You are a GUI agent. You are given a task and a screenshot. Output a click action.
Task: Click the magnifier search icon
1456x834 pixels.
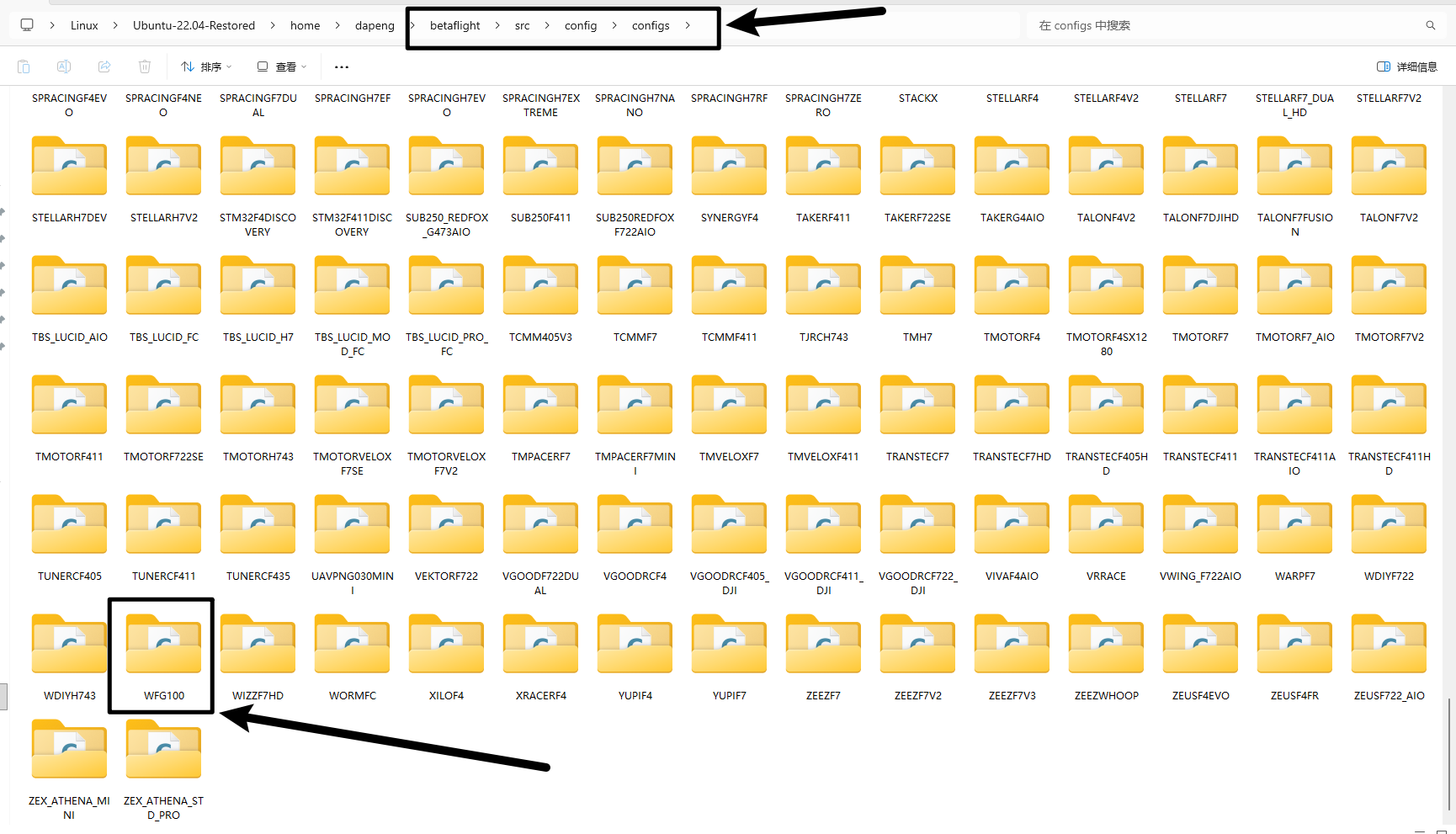1430,25
